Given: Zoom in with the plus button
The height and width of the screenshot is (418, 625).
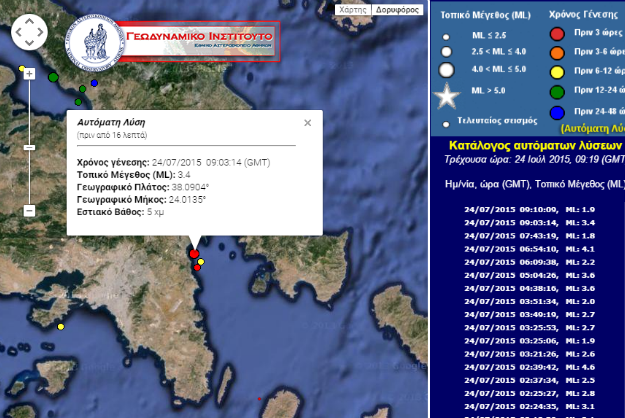Looking at the screenshot, I should click(29, 74).
